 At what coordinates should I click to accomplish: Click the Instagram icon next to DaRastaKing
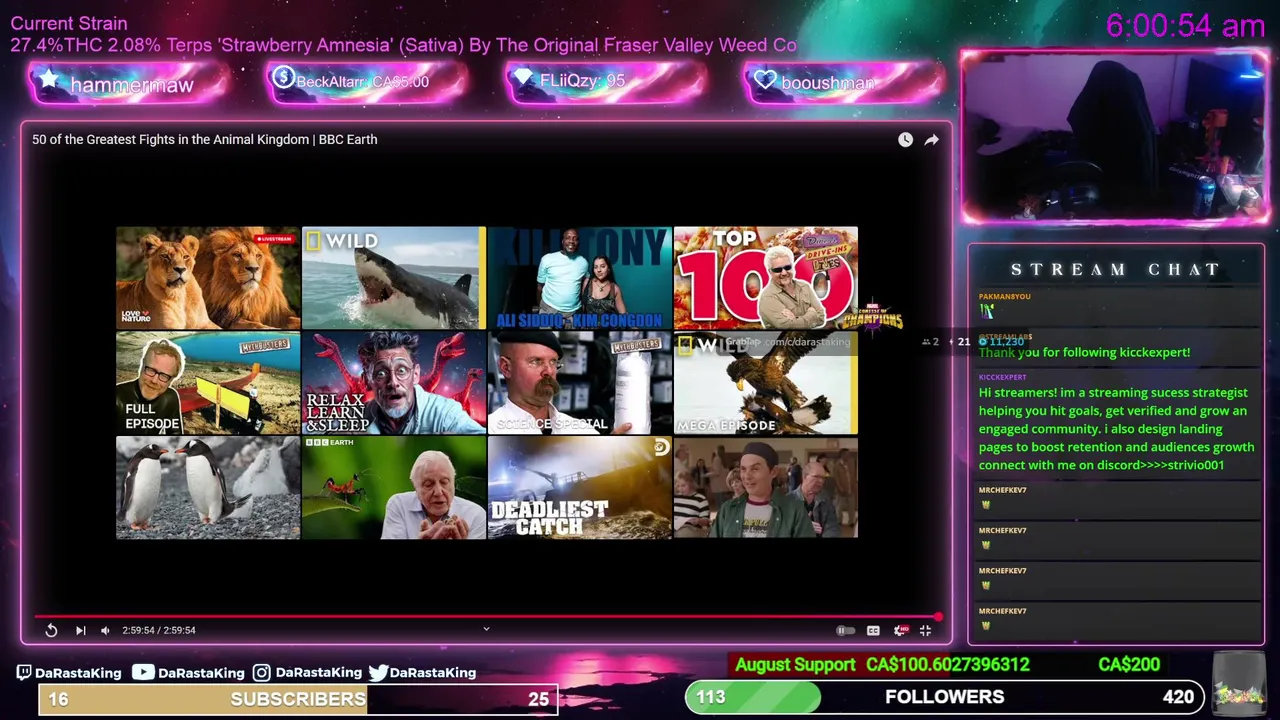point(261,673)
